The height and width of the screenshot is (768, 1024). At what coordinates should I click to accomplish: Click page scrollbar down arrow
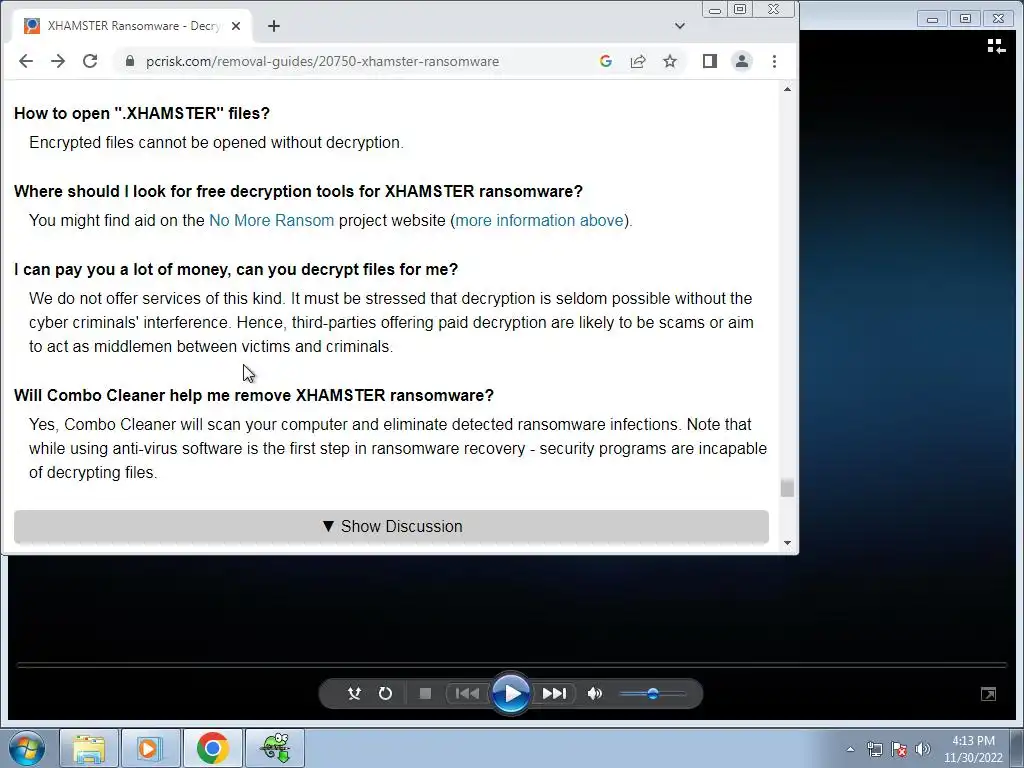788,543
